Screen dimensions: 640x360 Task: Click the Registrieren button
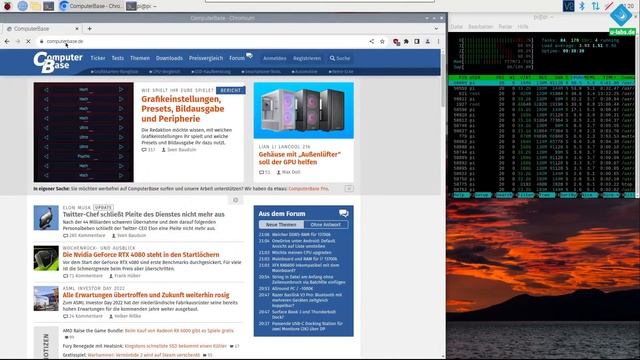tap(307, 58)
